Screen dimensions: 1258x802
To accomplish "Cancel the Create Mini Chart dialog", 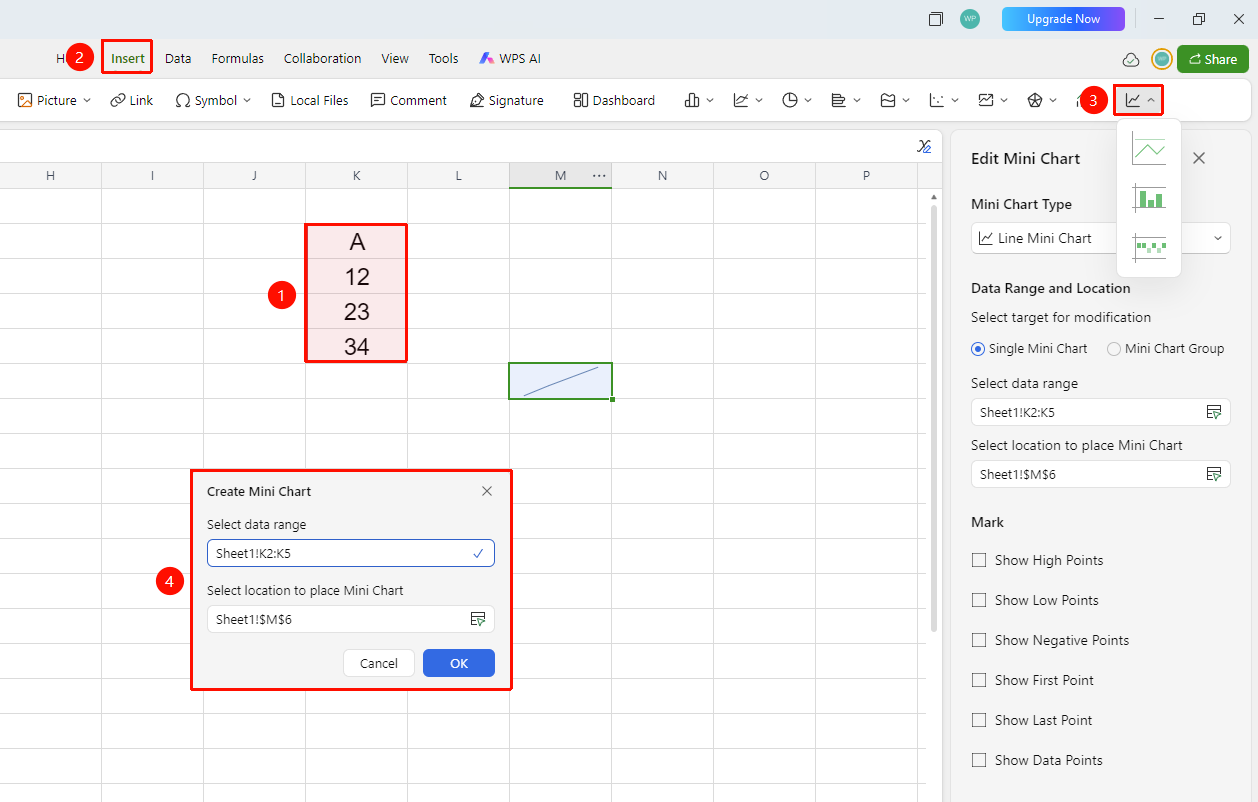I will pos(379,663).
